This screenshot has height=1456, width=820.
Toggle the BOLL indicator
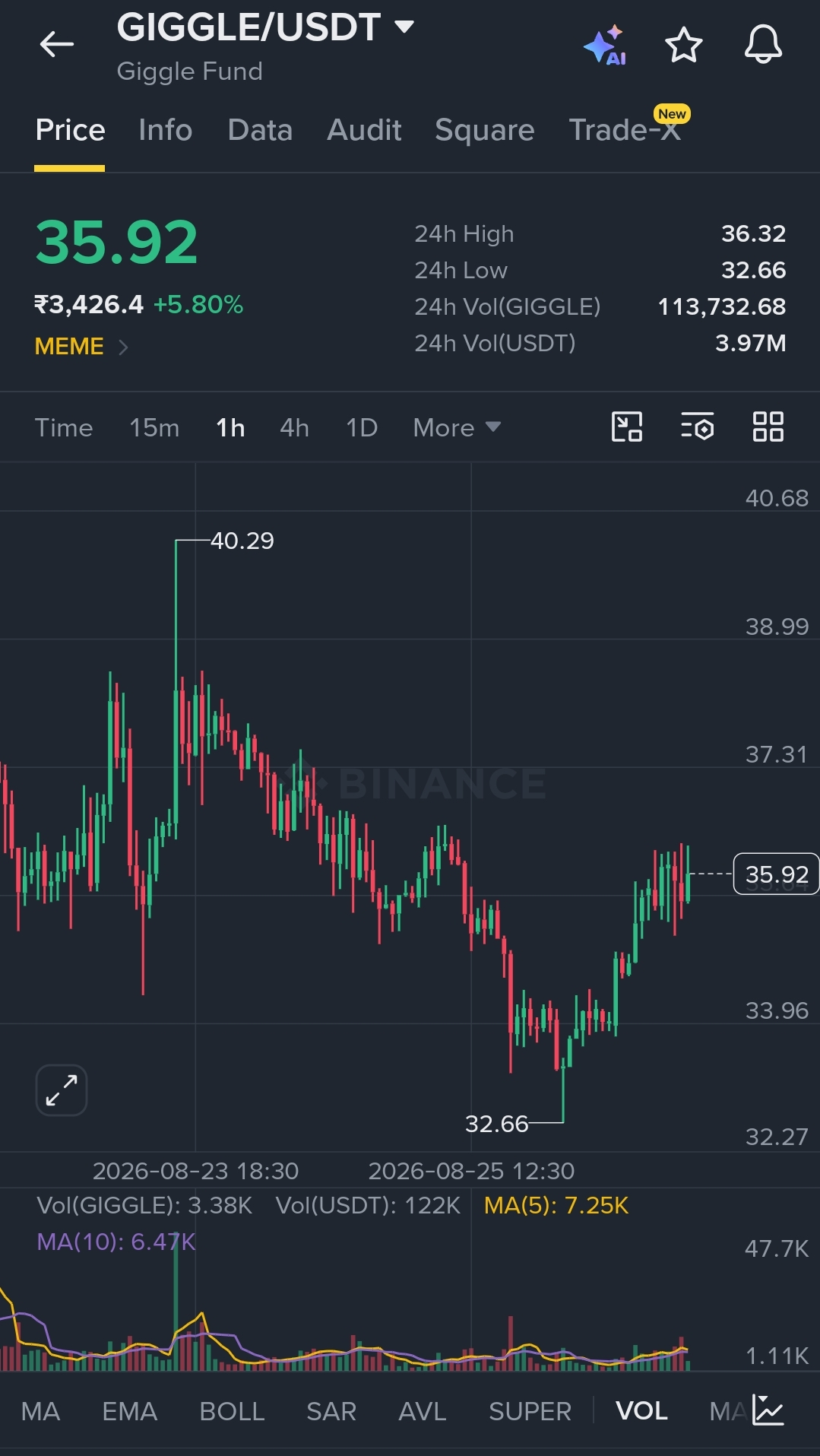coord(232,1411)
